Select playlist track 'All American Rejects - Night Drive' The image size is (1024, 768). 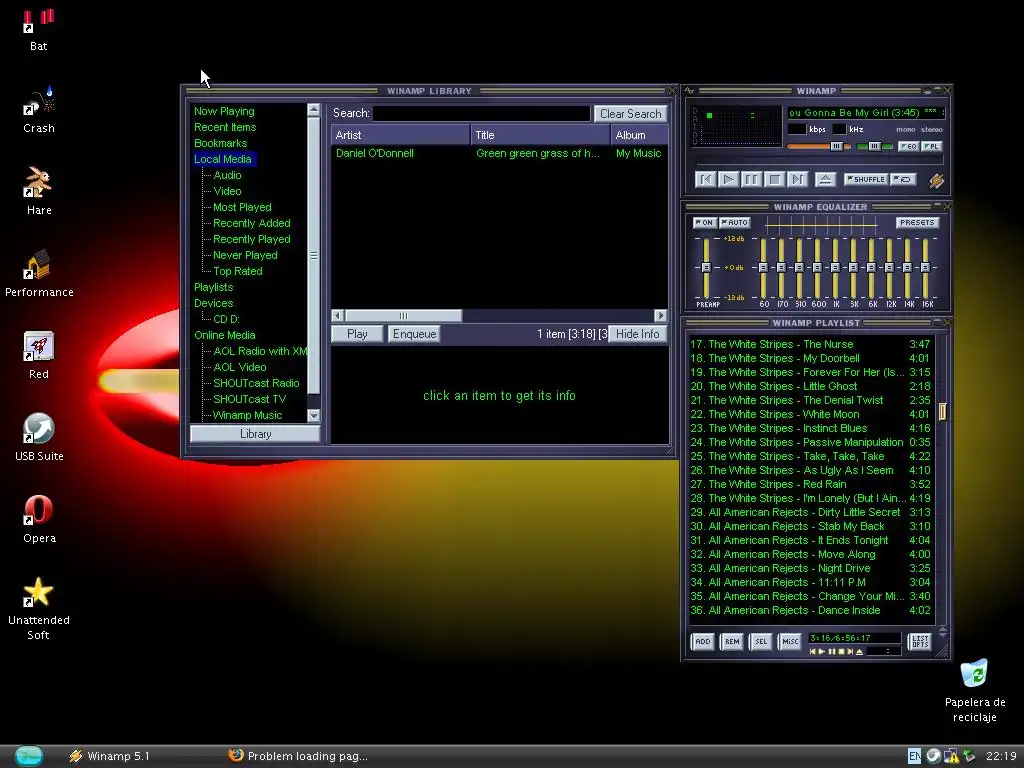[x=810, y=569]
